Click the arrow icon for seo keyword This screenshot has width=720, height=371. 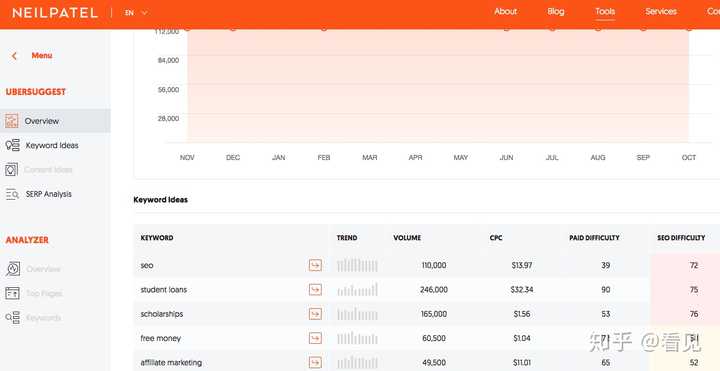click(x=315, y=265)
